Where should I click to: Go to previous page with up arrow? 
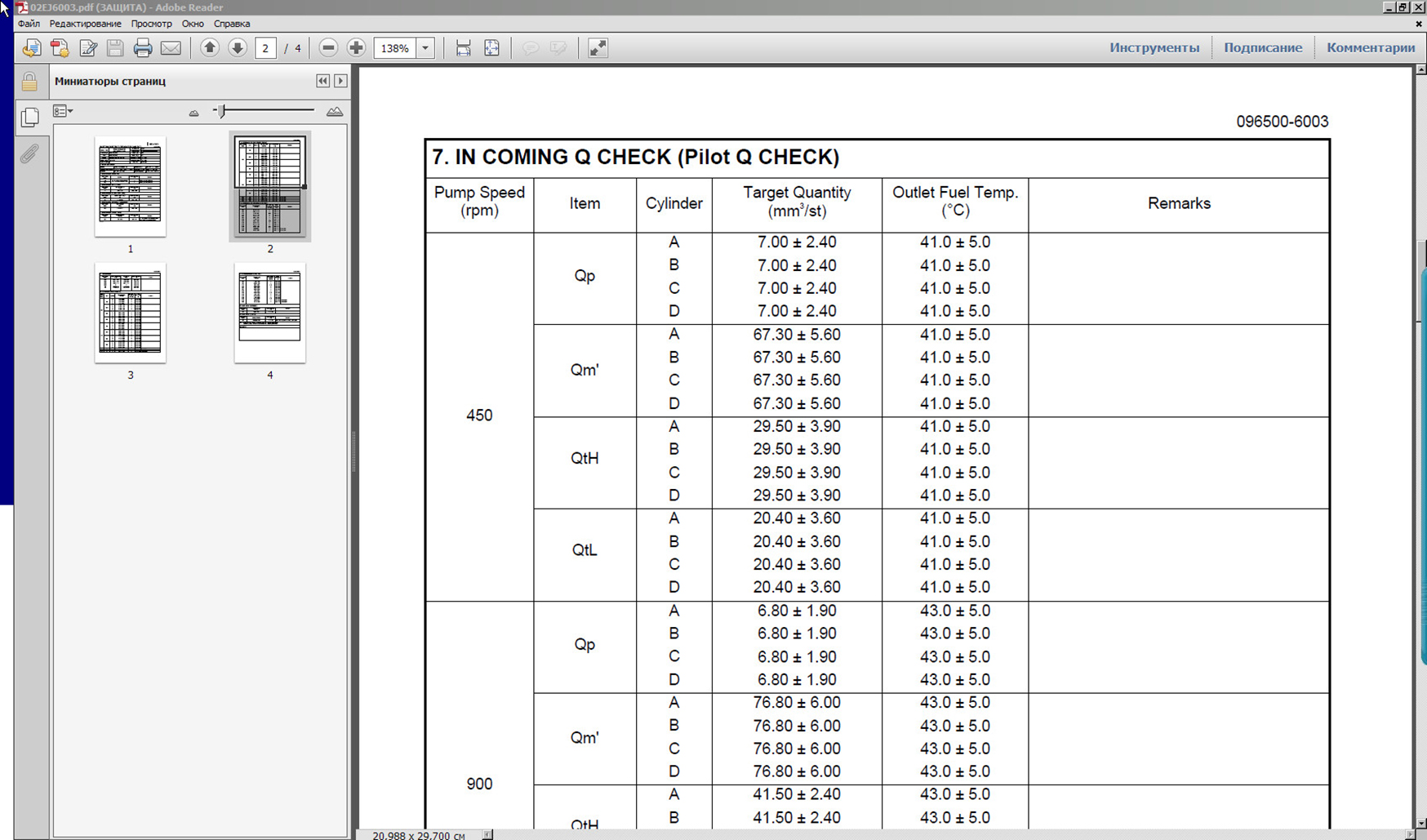[x=210, y=48]
